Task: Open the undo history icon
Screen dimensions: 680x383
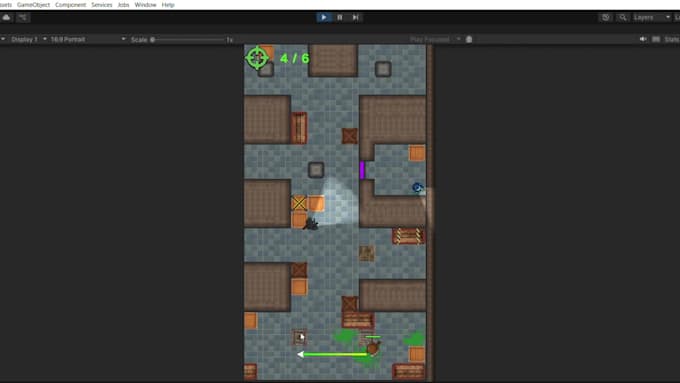Action: point(605,17)
